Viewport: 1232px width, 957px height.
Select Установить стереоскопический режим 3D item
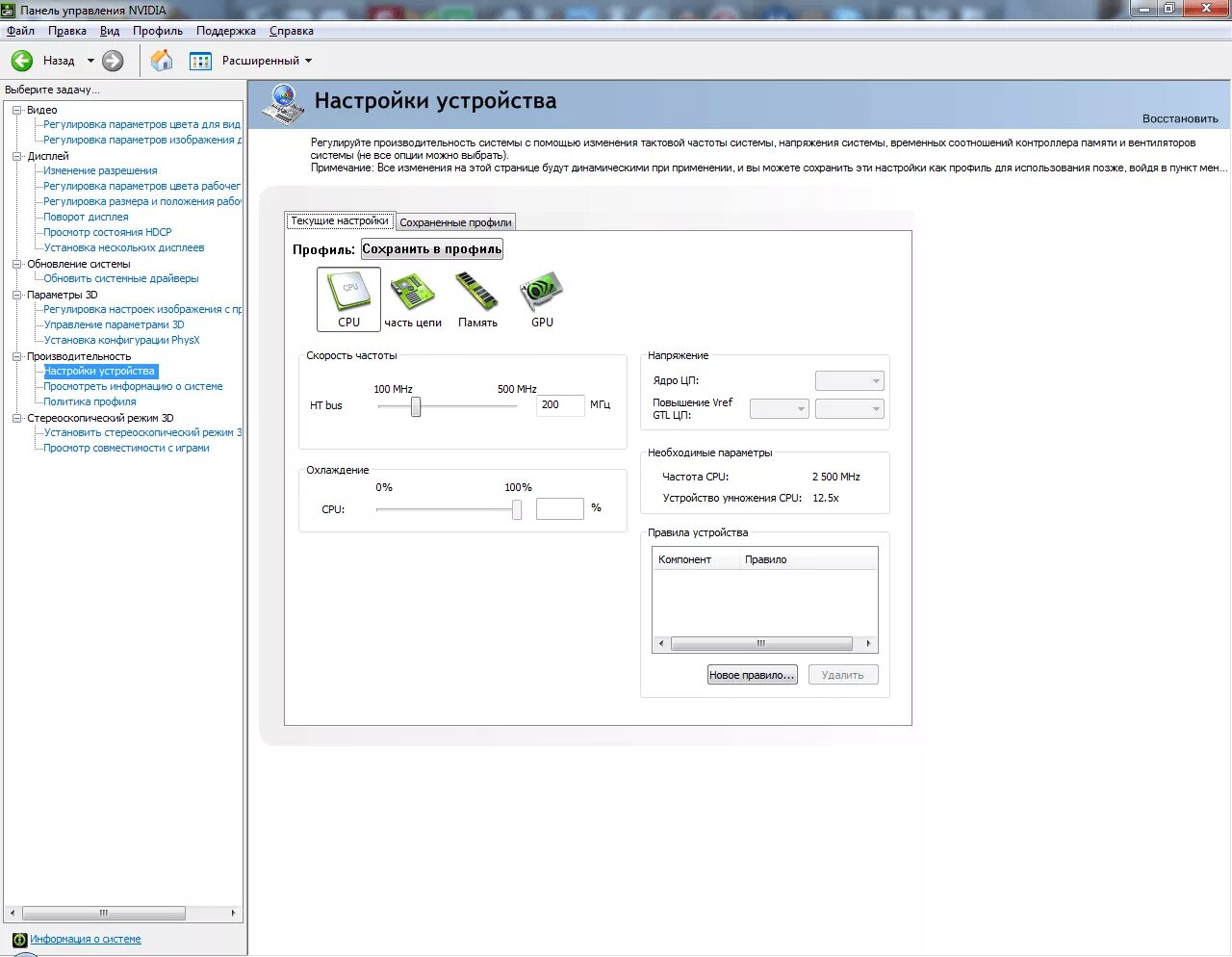tap(142, 432)
